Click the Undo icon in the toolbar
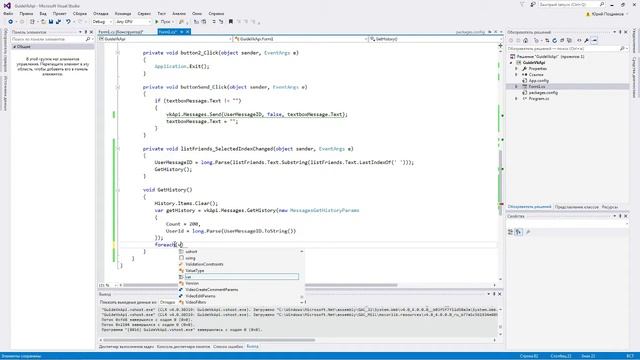Viewport: 640px width, 360px height. 68,22
